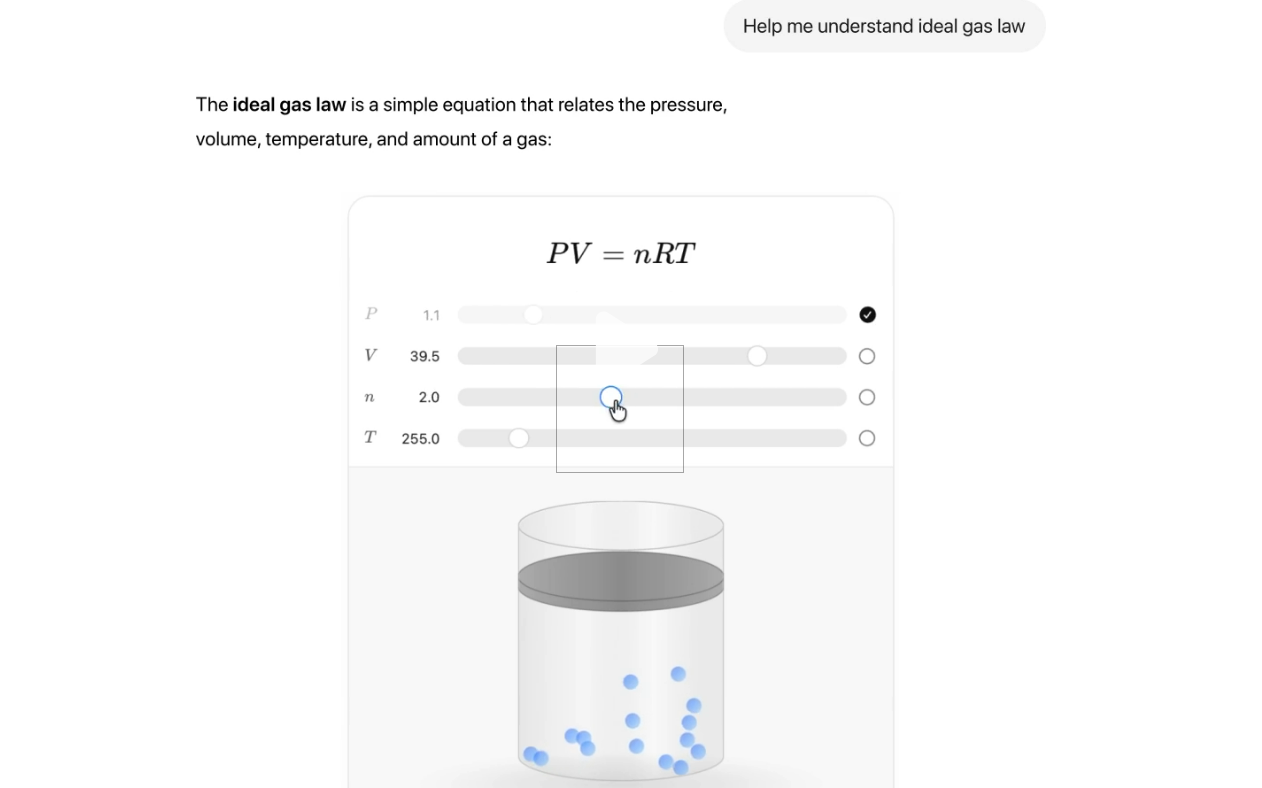Select the radio button beside the n slider
This screenshot has width=1262, height=788.
(x=866, y=397)
